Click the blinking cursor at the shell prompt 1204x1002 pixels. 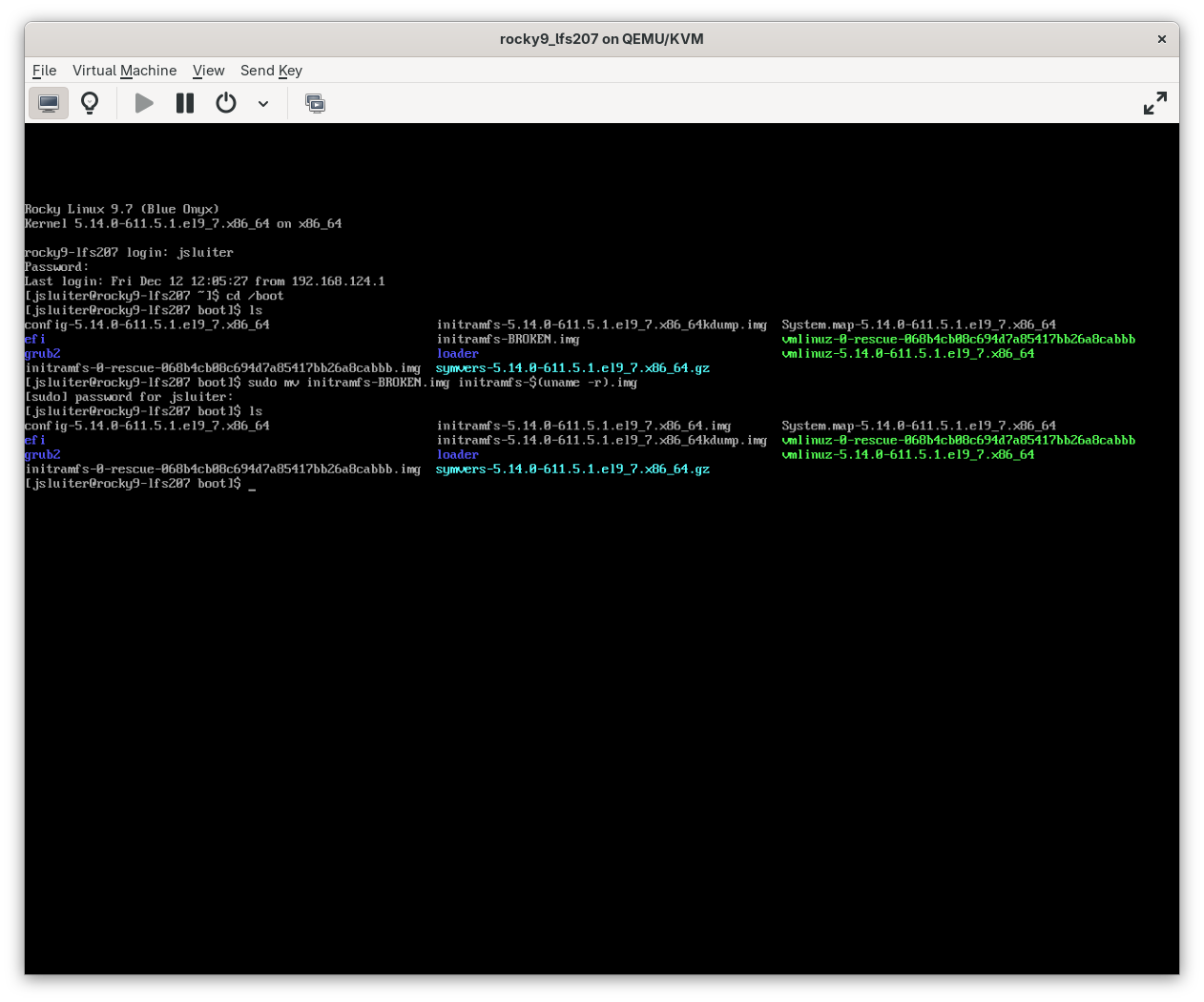click(x=252, y=485)
